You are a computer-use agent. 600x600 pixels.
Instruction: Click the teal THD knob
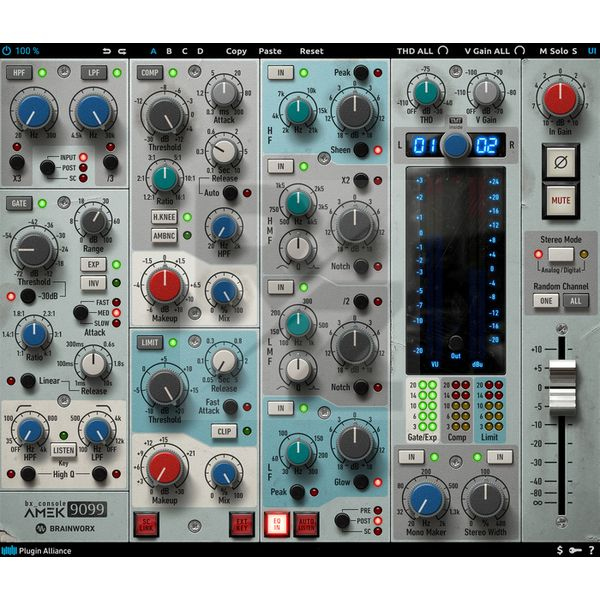426,92
